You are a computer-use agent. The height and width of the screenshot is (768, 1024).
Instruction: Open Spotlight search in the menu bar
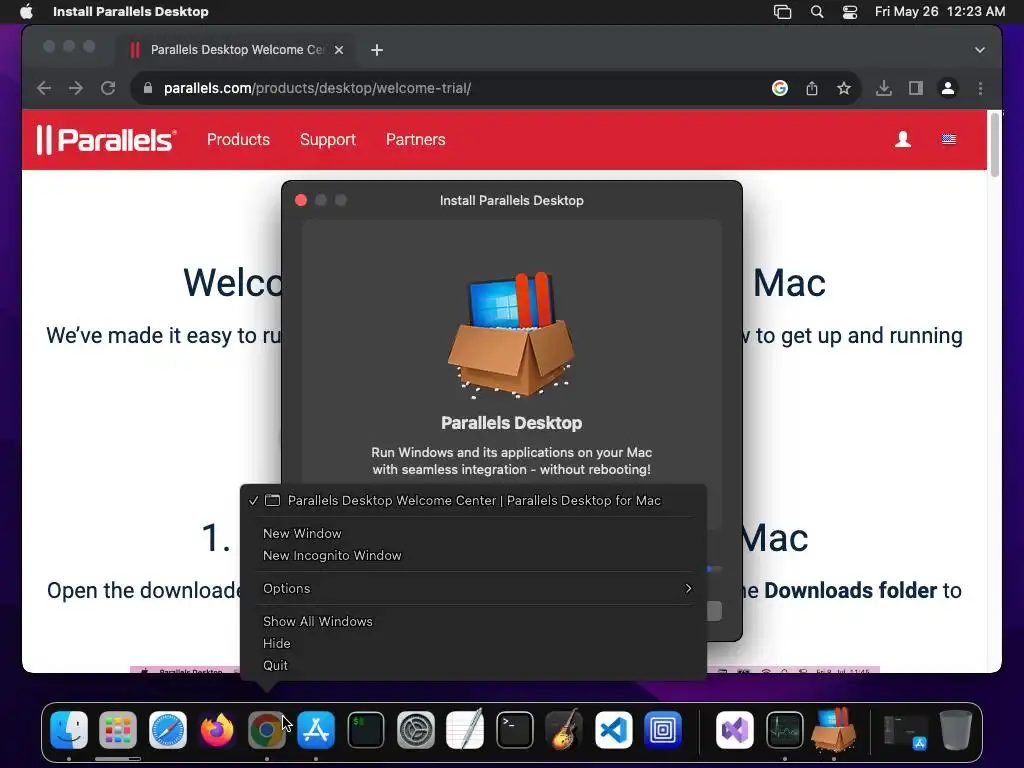[x=816, y=12]
